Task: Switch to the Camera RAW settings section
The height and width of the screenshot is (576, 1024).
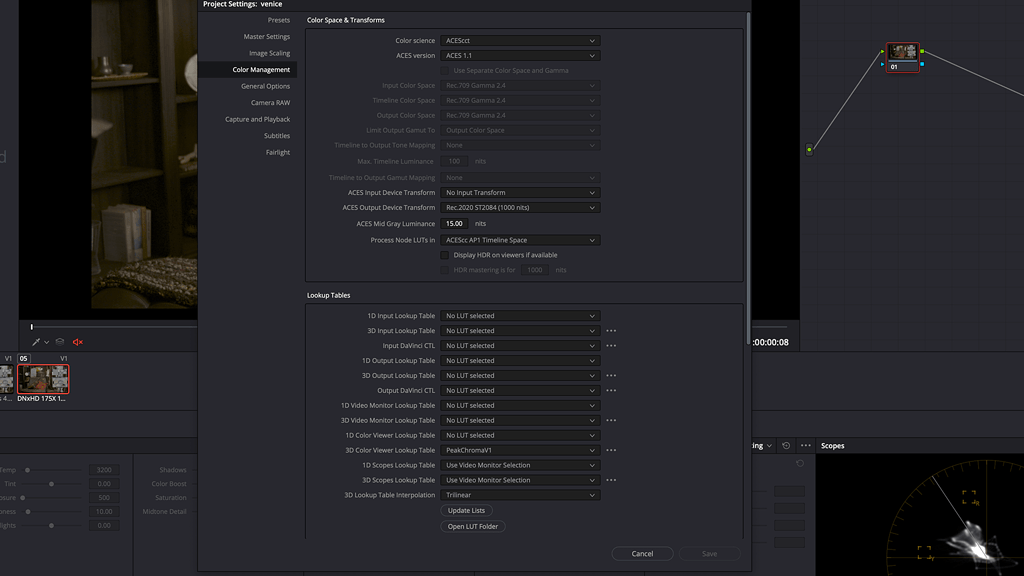Action: tap(272, 102)
